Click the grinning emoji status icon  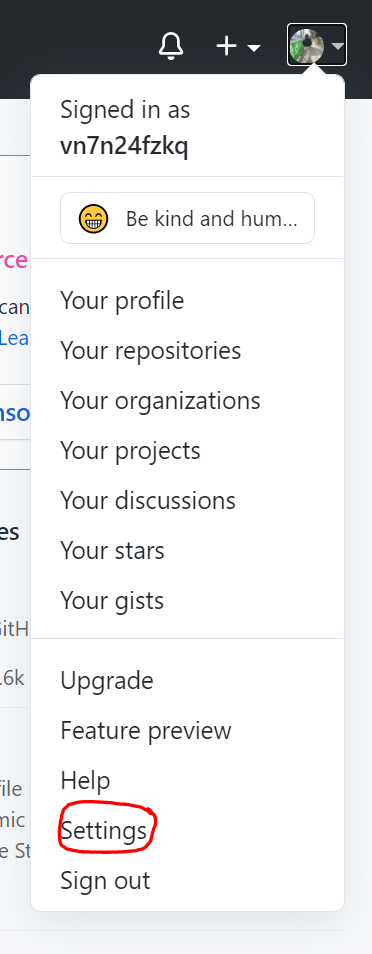[94, 218]
